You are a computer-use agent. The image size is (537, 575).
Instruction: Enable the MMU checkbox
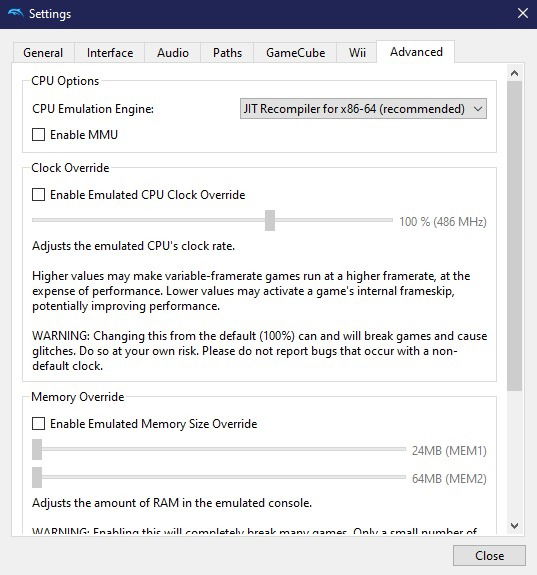[x=39, y=135]
